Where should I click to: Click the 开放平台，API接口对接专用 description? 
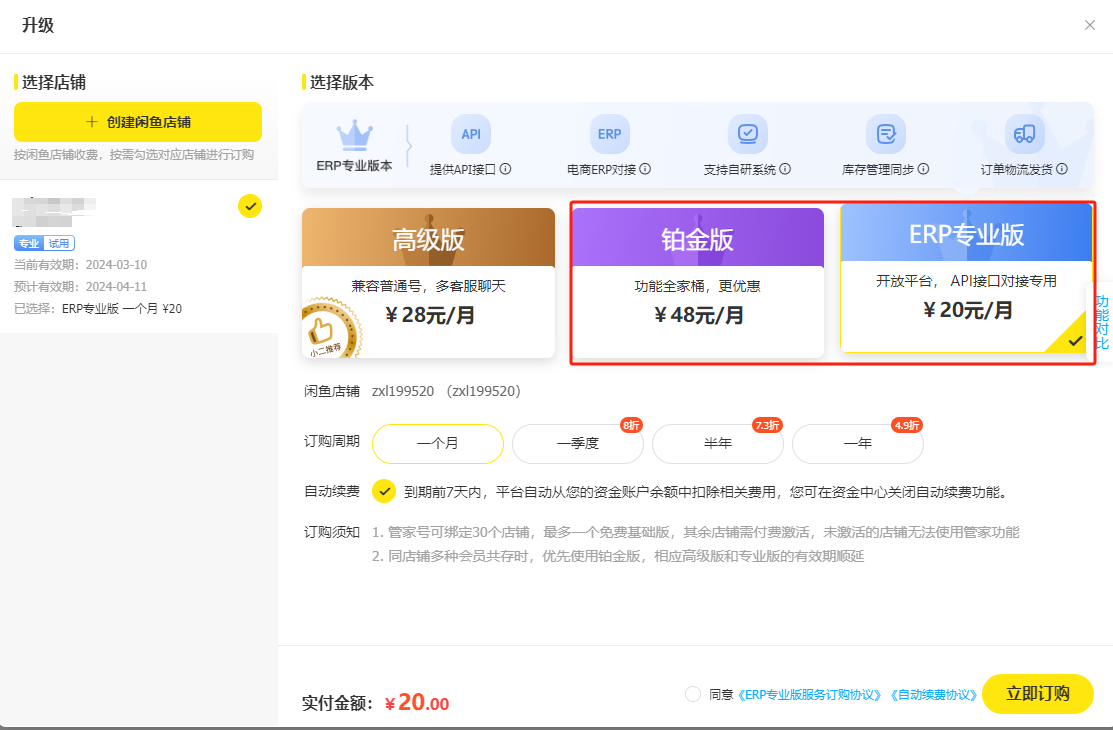click(966, 281)
